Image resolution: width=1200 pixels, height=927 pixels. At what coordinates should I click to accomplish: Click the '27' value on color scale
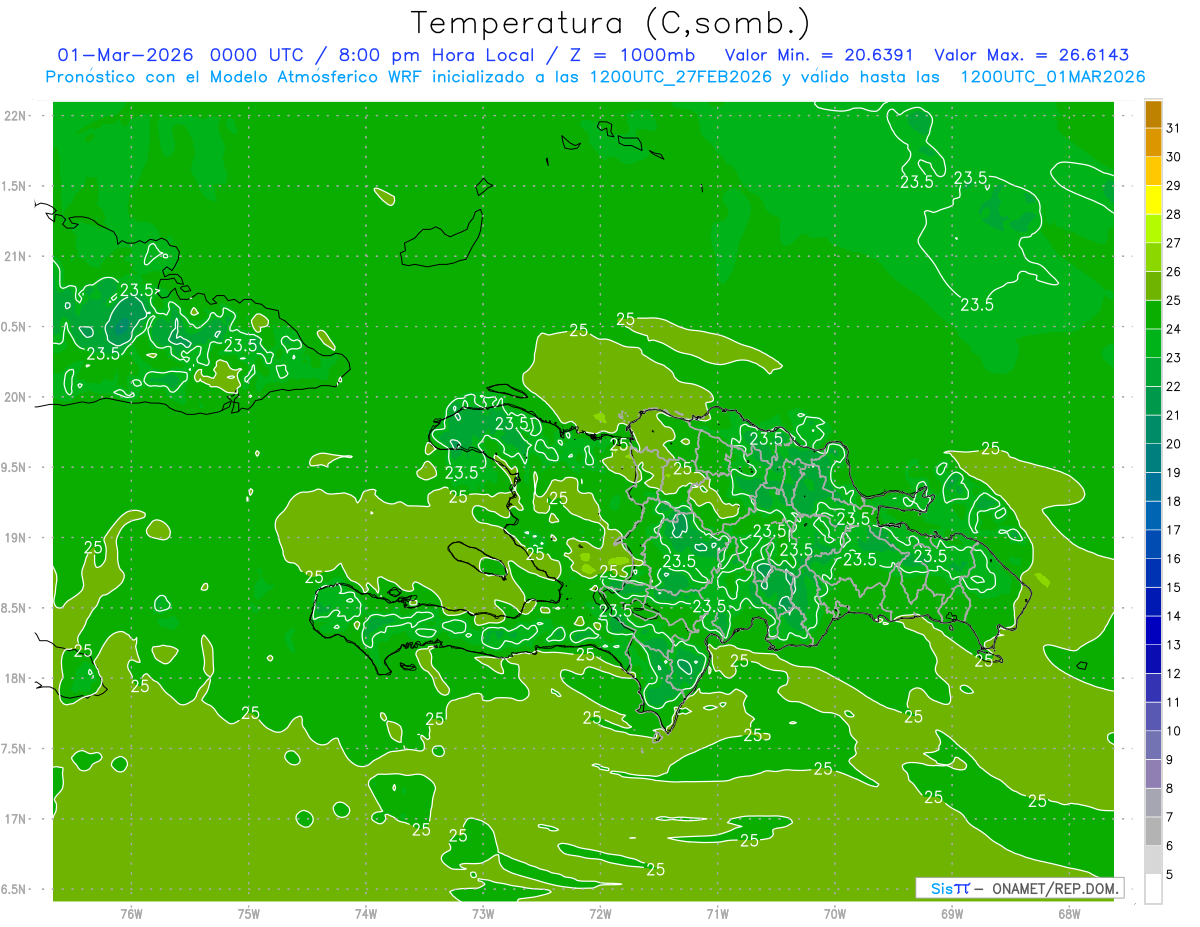click(1174, 243)
